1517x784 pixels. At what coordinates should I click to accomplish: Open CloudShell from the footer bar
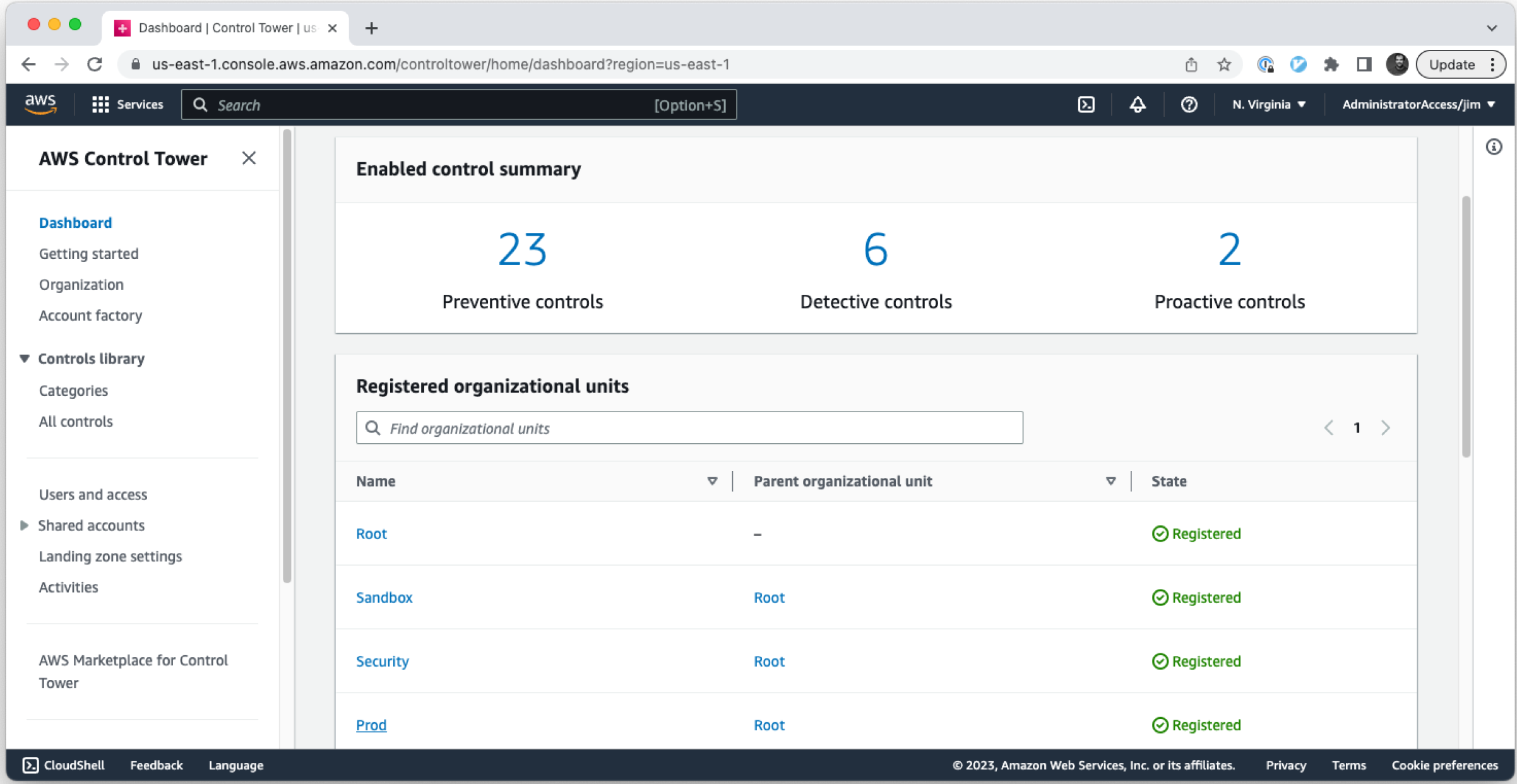64,765
